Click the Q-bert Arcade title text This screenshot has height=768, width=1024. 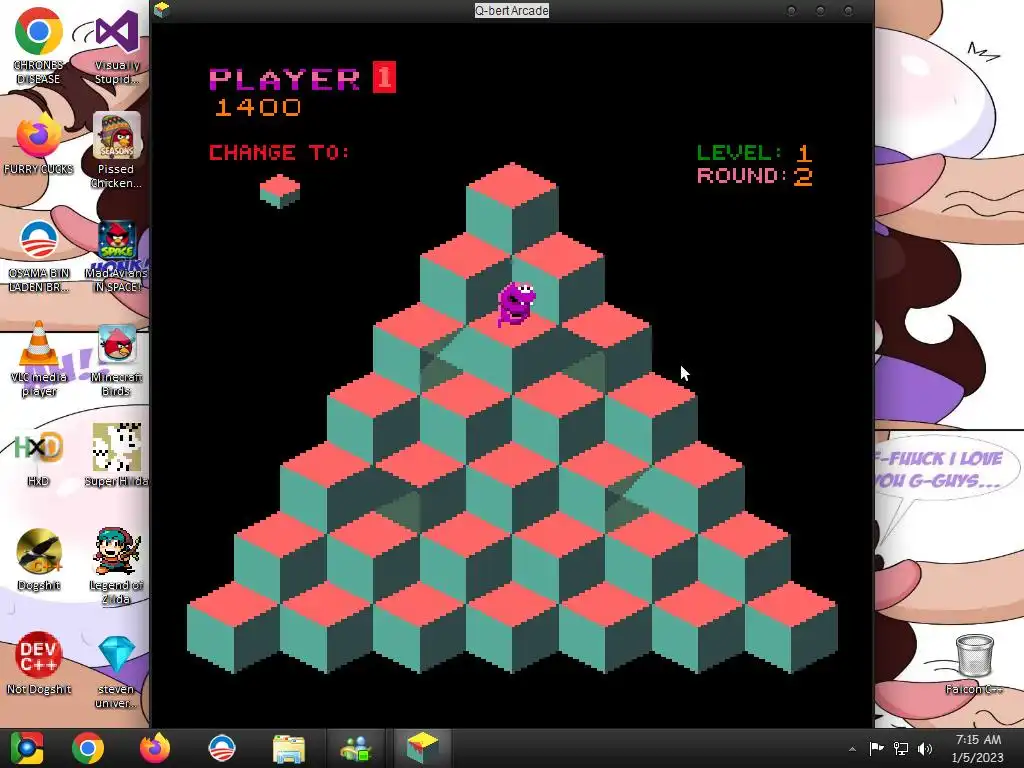[511, 10]
